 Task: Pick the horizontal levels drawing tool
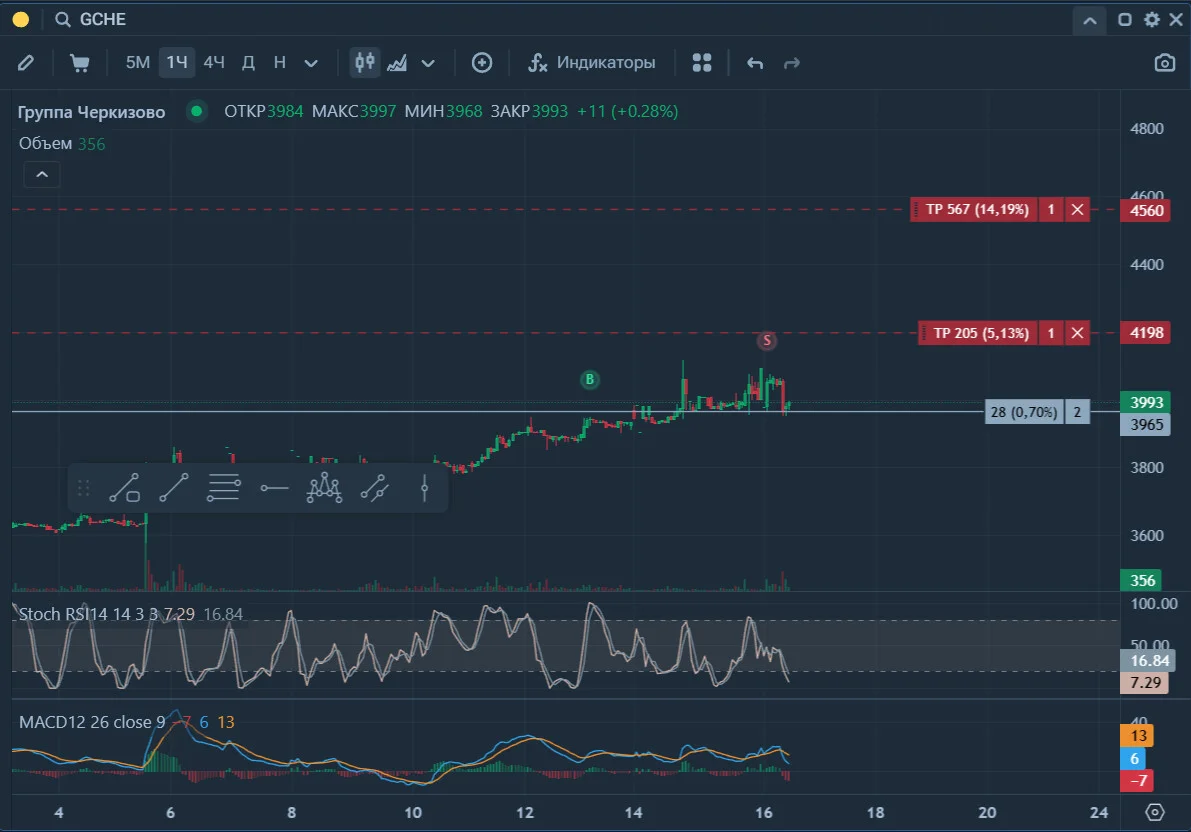224,488
